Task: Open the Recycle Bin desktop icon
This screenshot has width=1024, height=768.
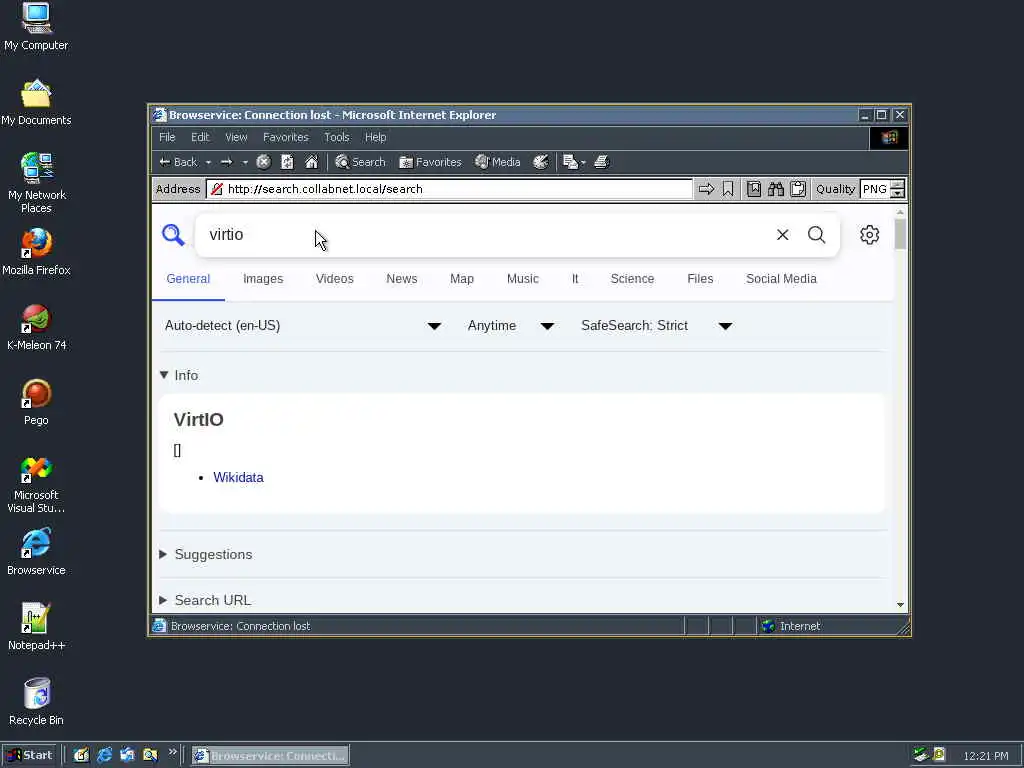Action: 36,702
